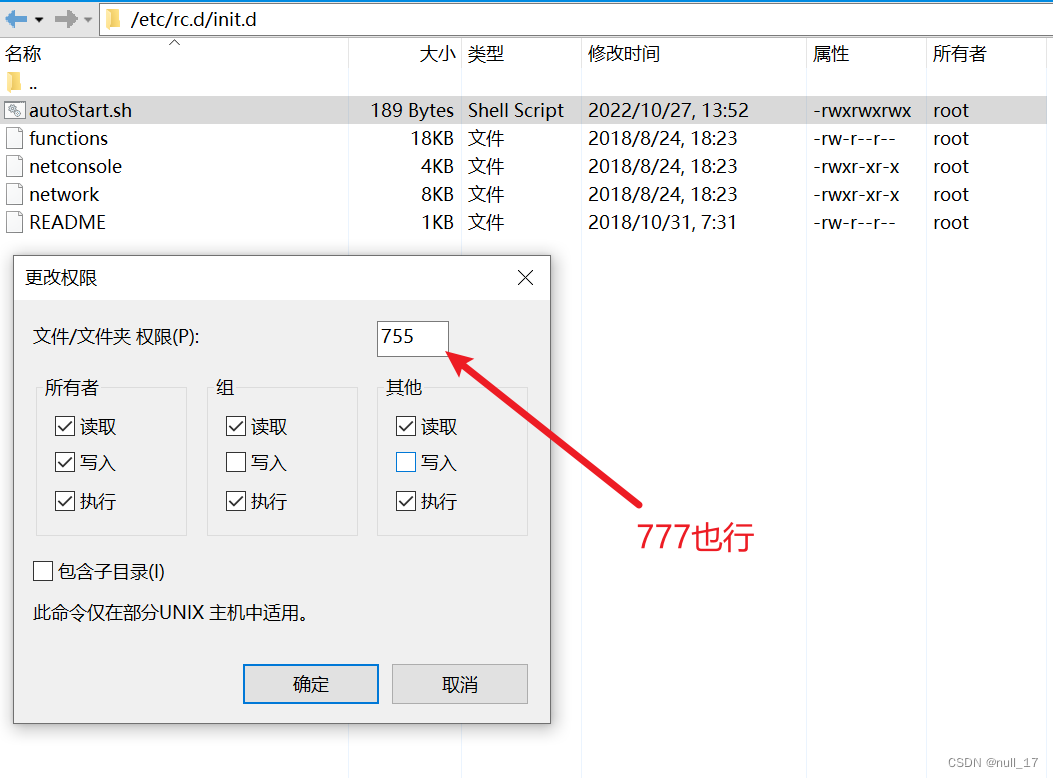Select the autoStart.sh file name
1053x778 pixels.
tap(81, 110)
